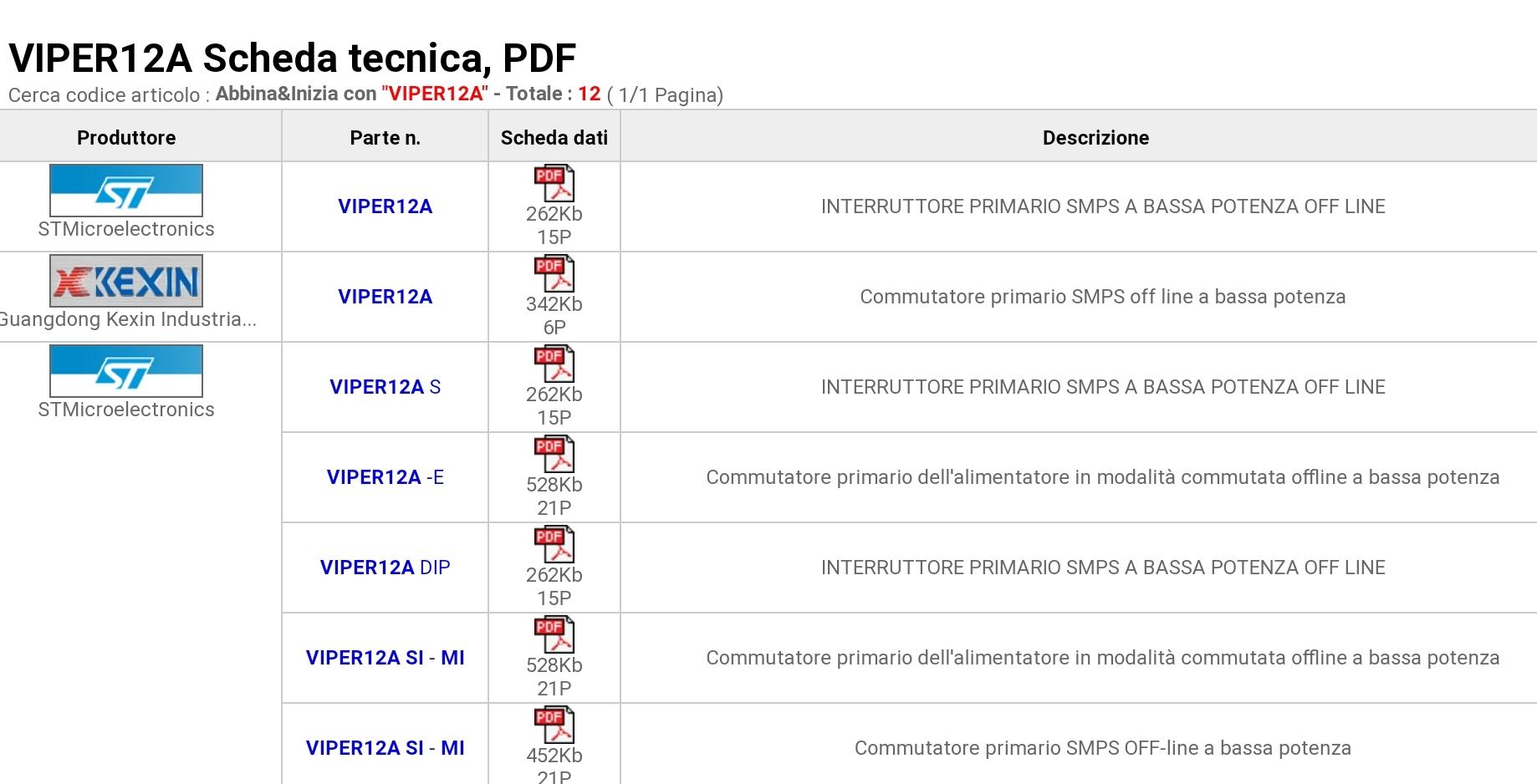Open PDF icon for STMicroelectronics VIPER12A datasheet
This screenshot has width=1537, height=784.
(x=554, y=184)
